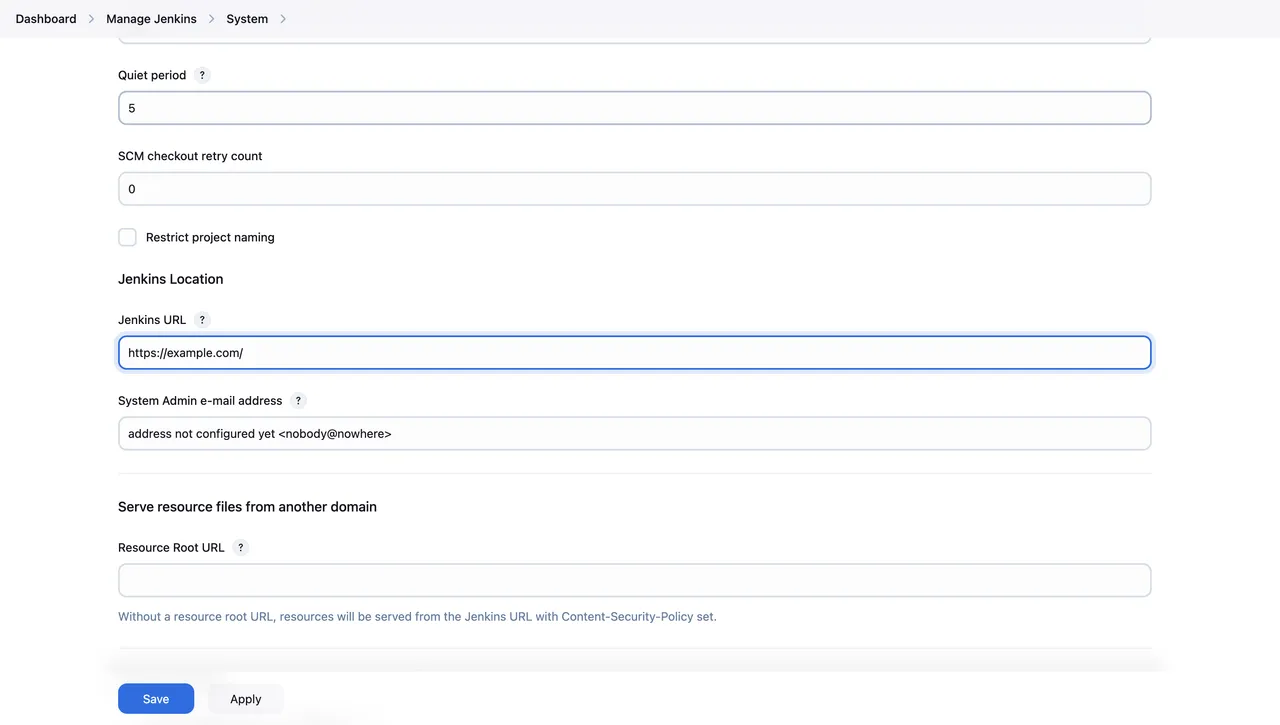
Task: Open the Jenkins URL help icon
Action: click(x=202, y=320)
